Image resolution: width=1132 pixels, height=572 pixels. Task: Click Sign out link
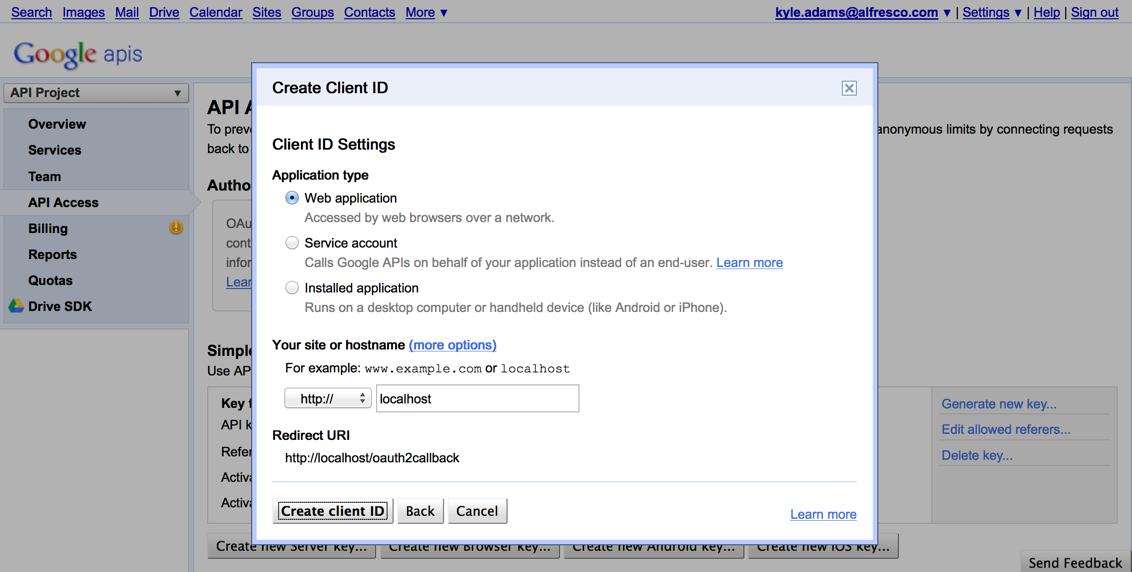point(1094,12)
